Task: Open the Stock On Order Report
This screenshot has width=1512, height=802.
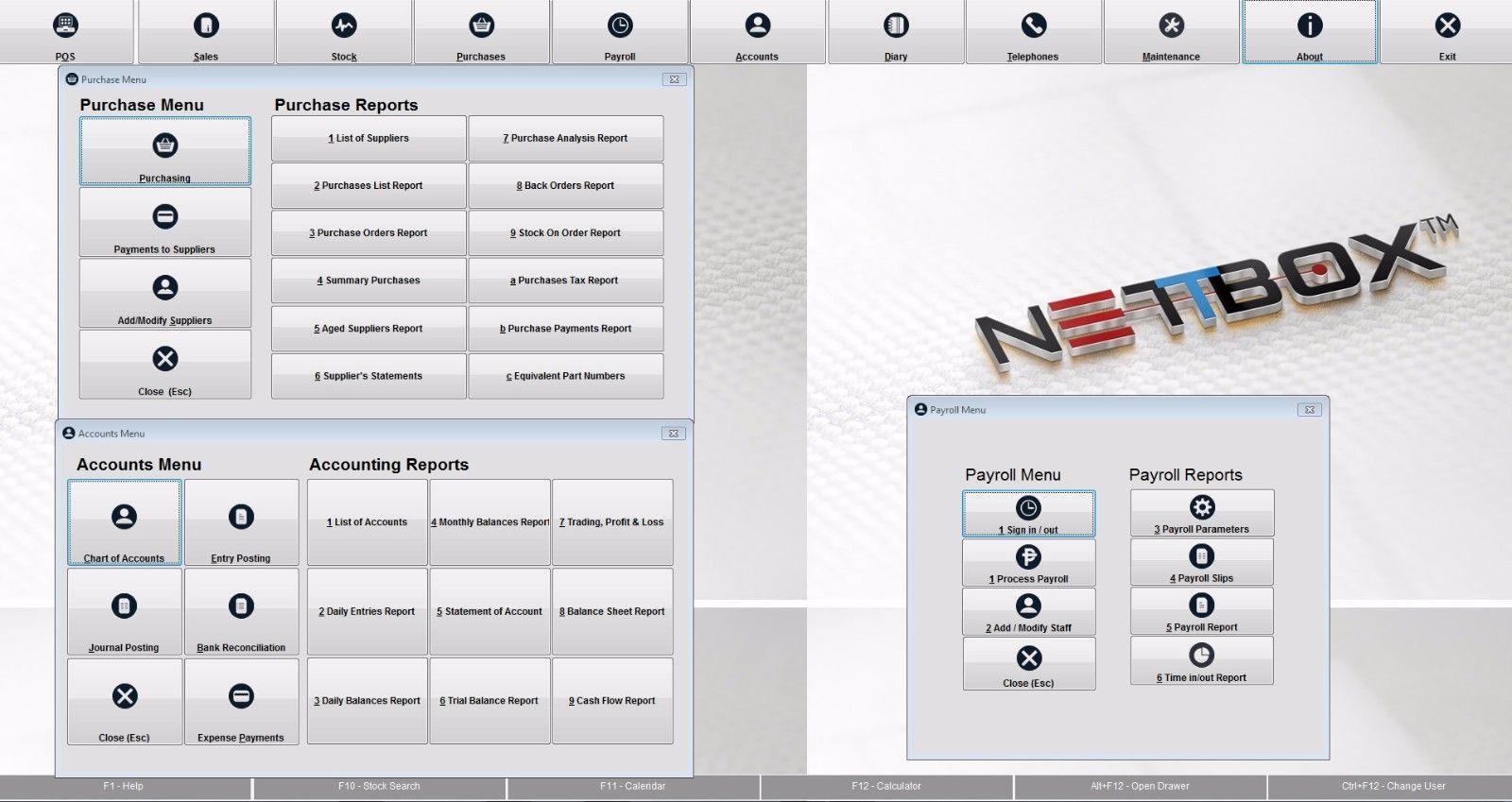Action: coord(566,232)
